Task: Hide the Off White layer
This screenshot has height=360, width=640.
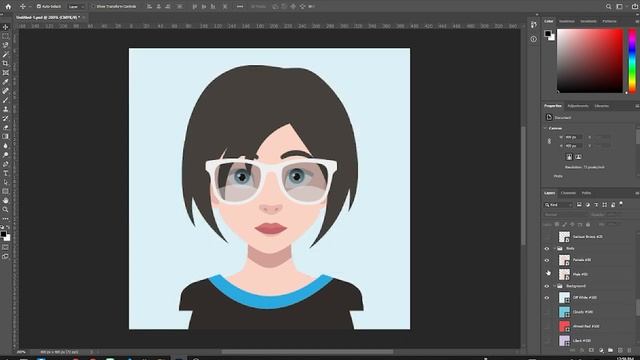Action: click(547, 298)
